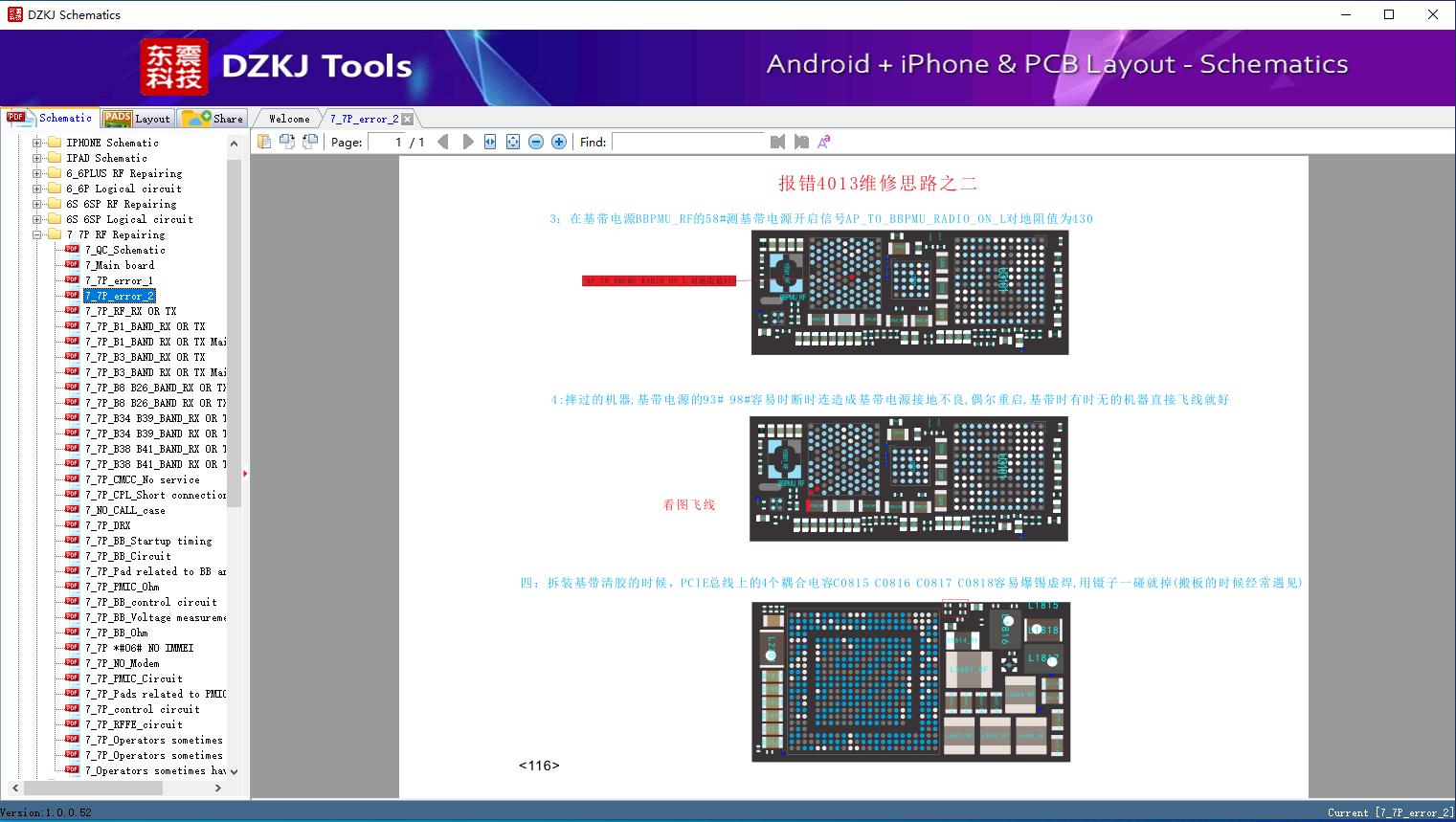Click tree horizontal scrollbar left arrow

13,788
